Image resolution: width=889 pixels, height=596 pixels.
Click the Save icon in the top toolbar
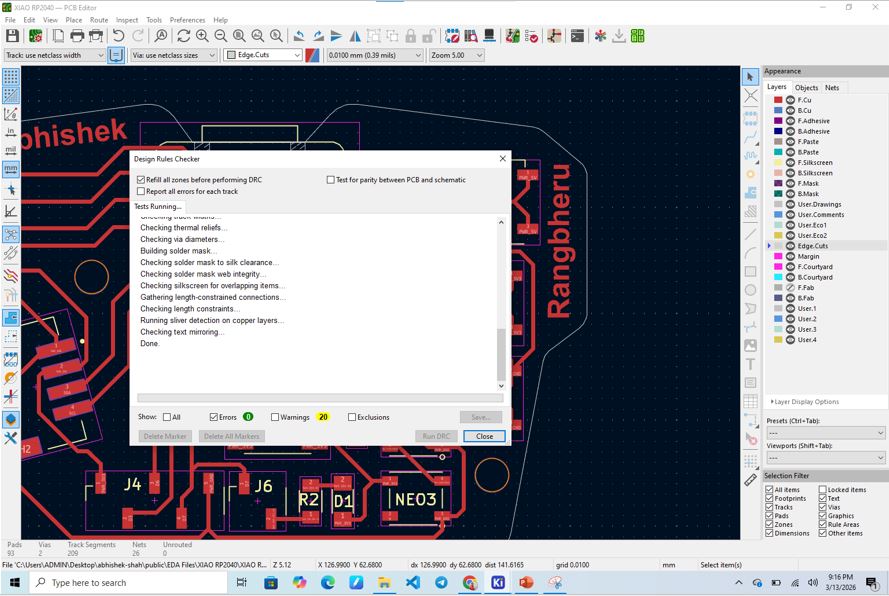pyautogui.click(x=13, y=36)
